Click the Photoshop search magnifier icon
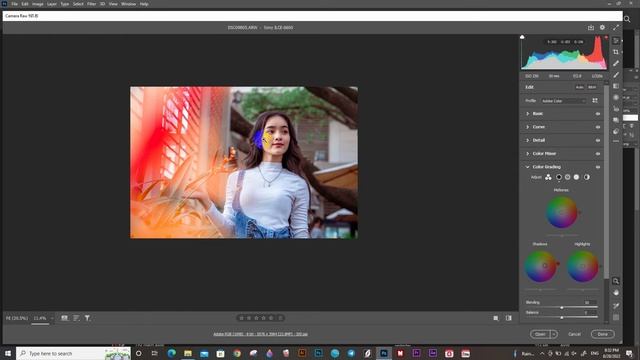Viewport: 640px width, 360px height. click(x=627, y=19)
